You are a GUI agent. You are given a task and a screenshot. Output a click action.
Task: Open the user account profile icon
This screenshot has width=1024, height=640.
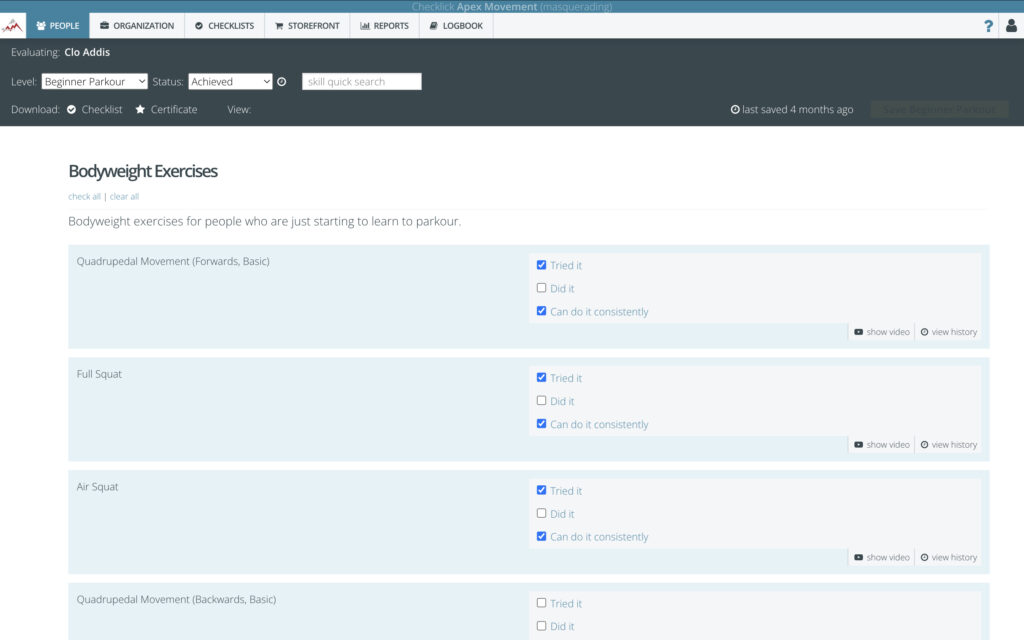[1011, 26]
